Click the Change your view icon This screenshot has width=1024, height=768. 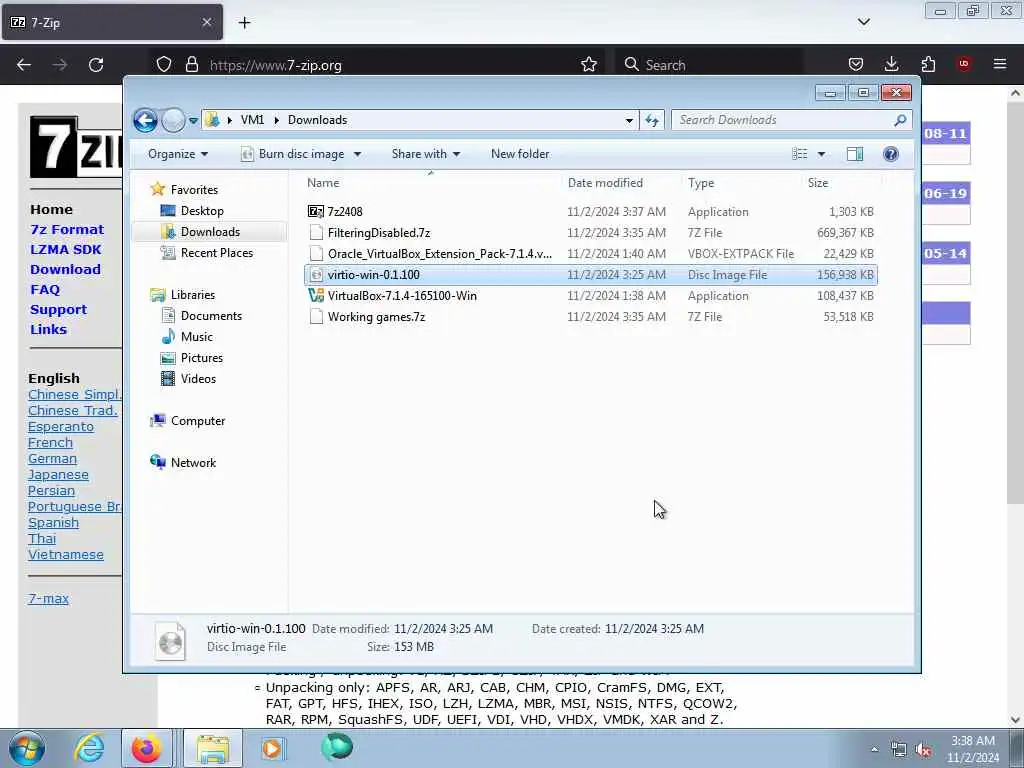coord(800,154)
